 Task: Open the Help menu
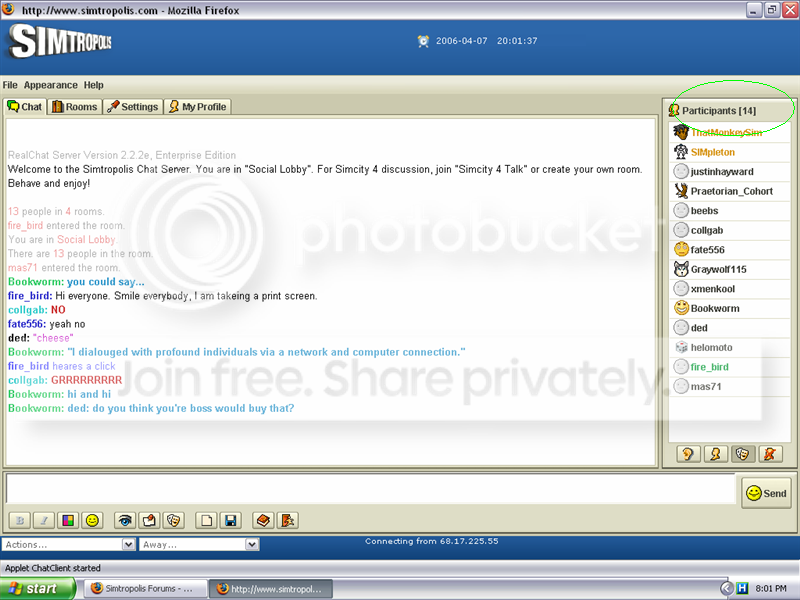click(93, 85)
